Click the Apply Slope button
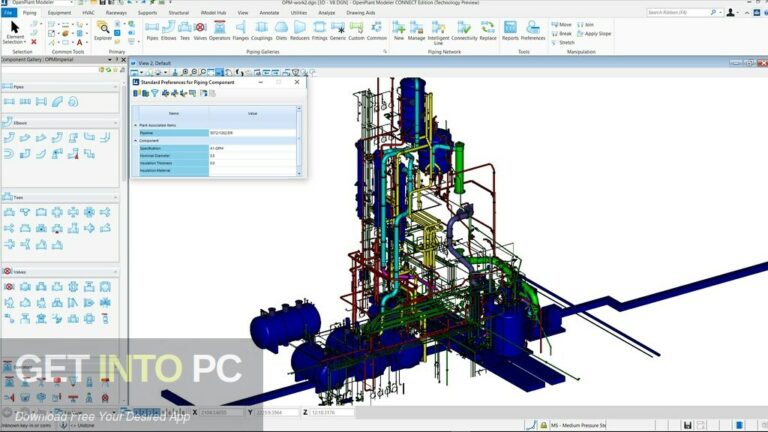The width and height of the screenshot is (768, 432). pyautogui.click(x=594, y=34)
